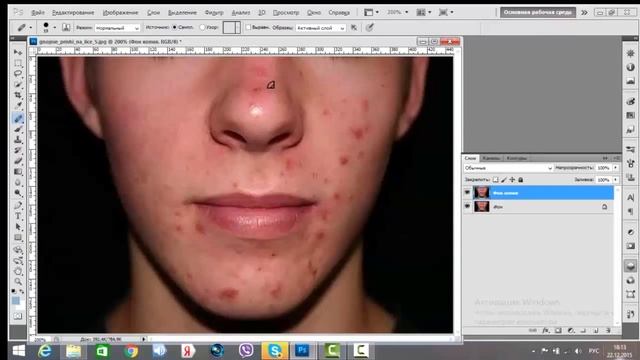Click the pattern picker box in options bar
The image size is (640, 360).
tap(231, 27)
